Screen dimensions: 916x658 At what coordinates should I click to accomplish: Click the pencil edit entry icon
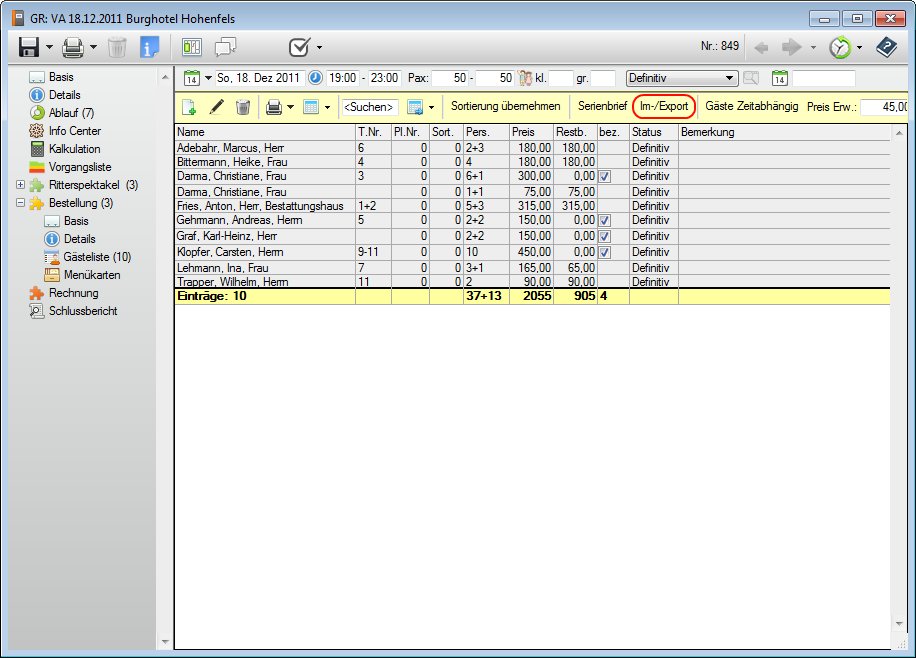[x=216, y=107]
